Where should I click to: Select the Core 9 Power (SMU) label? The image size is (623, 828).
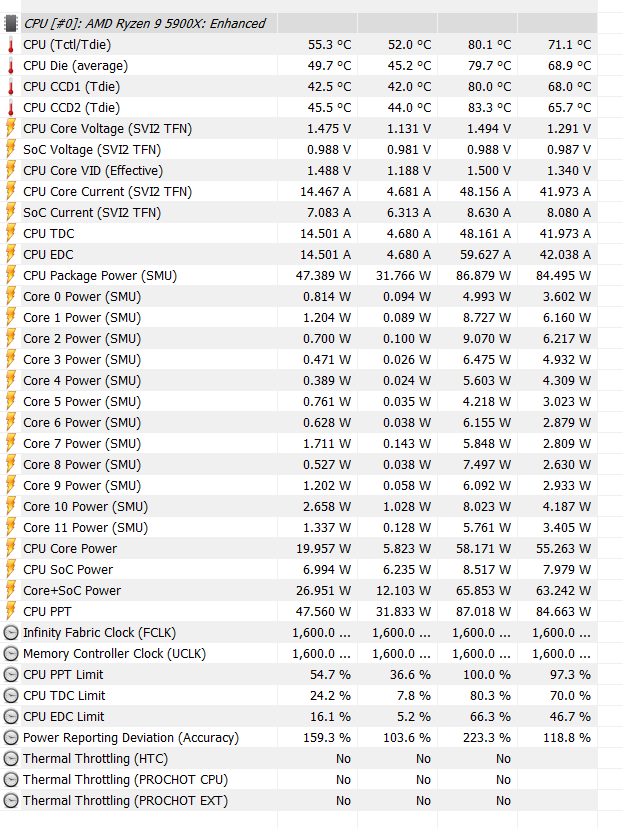tap(82, 485)
